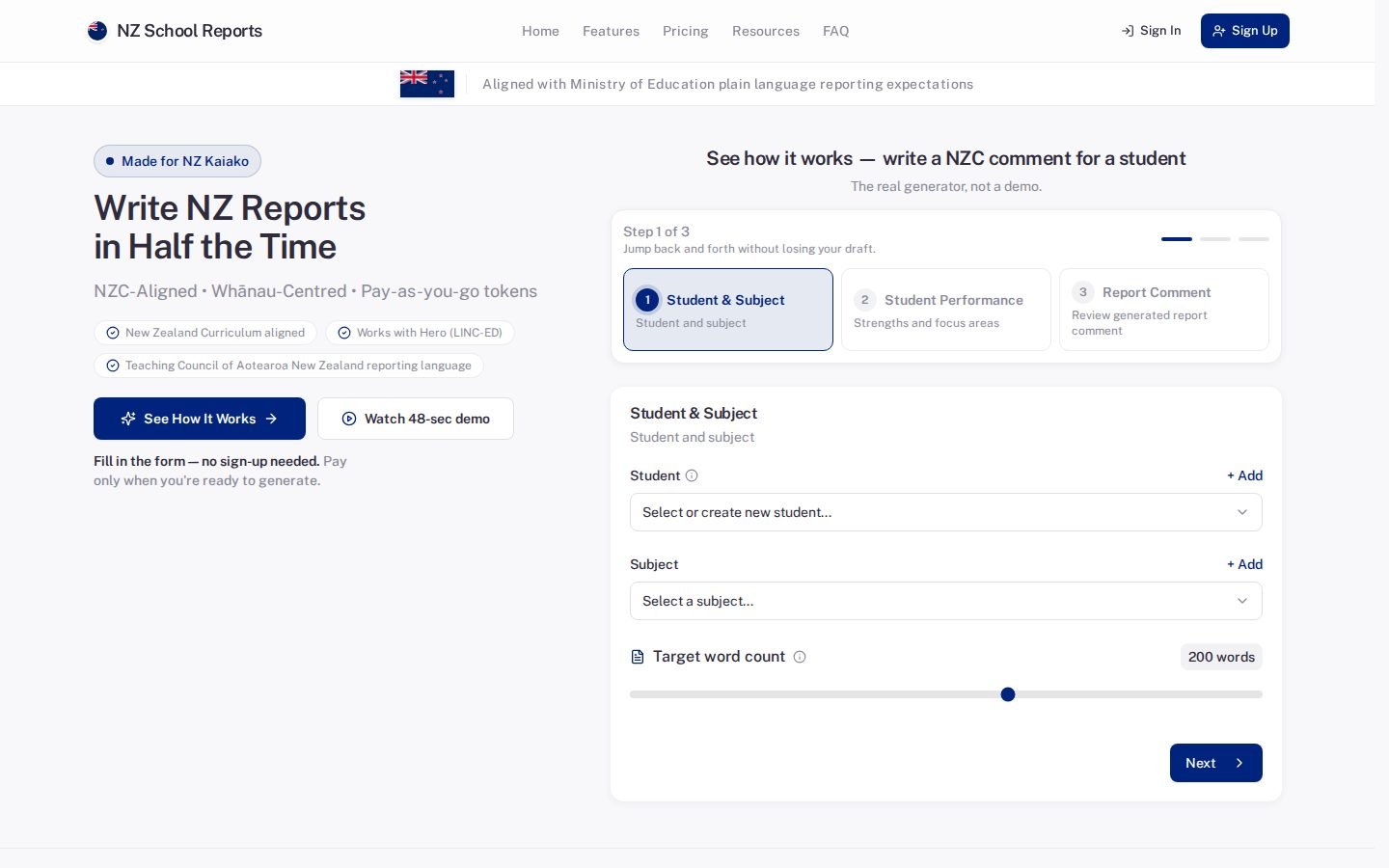Screen dimensions: 1389x868
Task: Click the NZ School Reports brand name
Action: (189, 31)
